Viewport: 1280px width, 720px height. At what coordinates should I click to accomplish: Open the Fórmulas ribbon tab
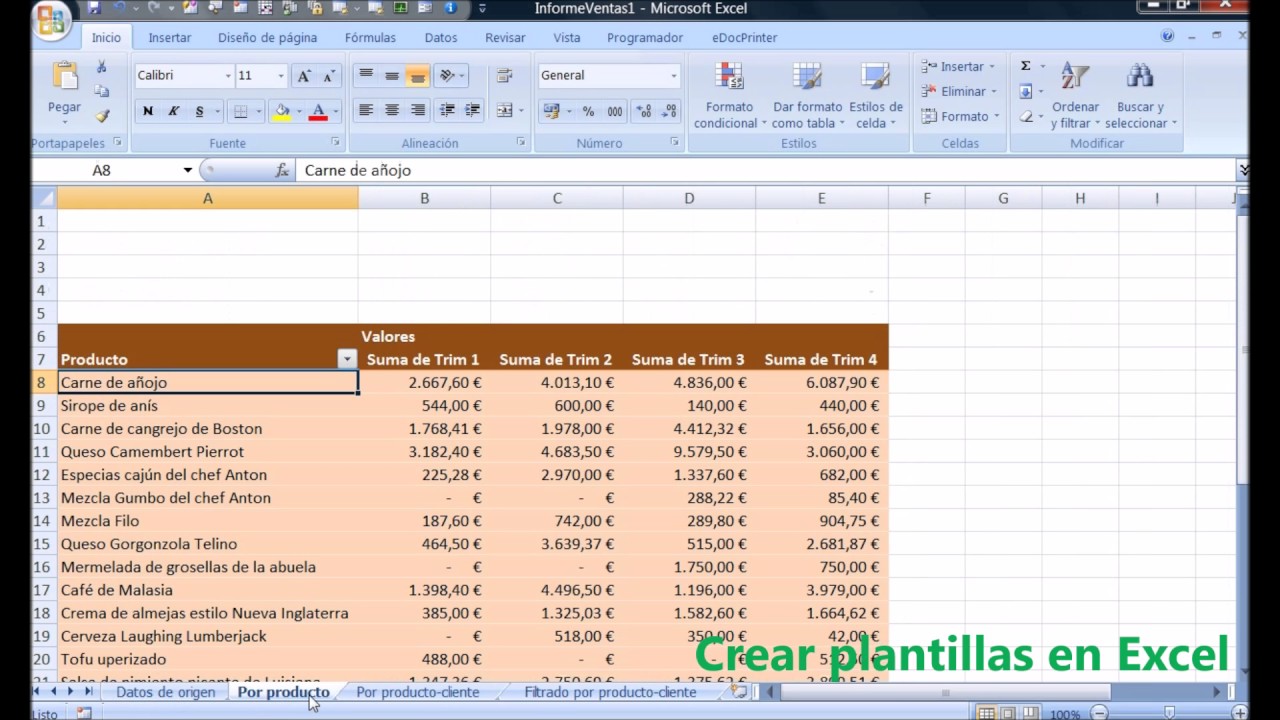(370, 38)
